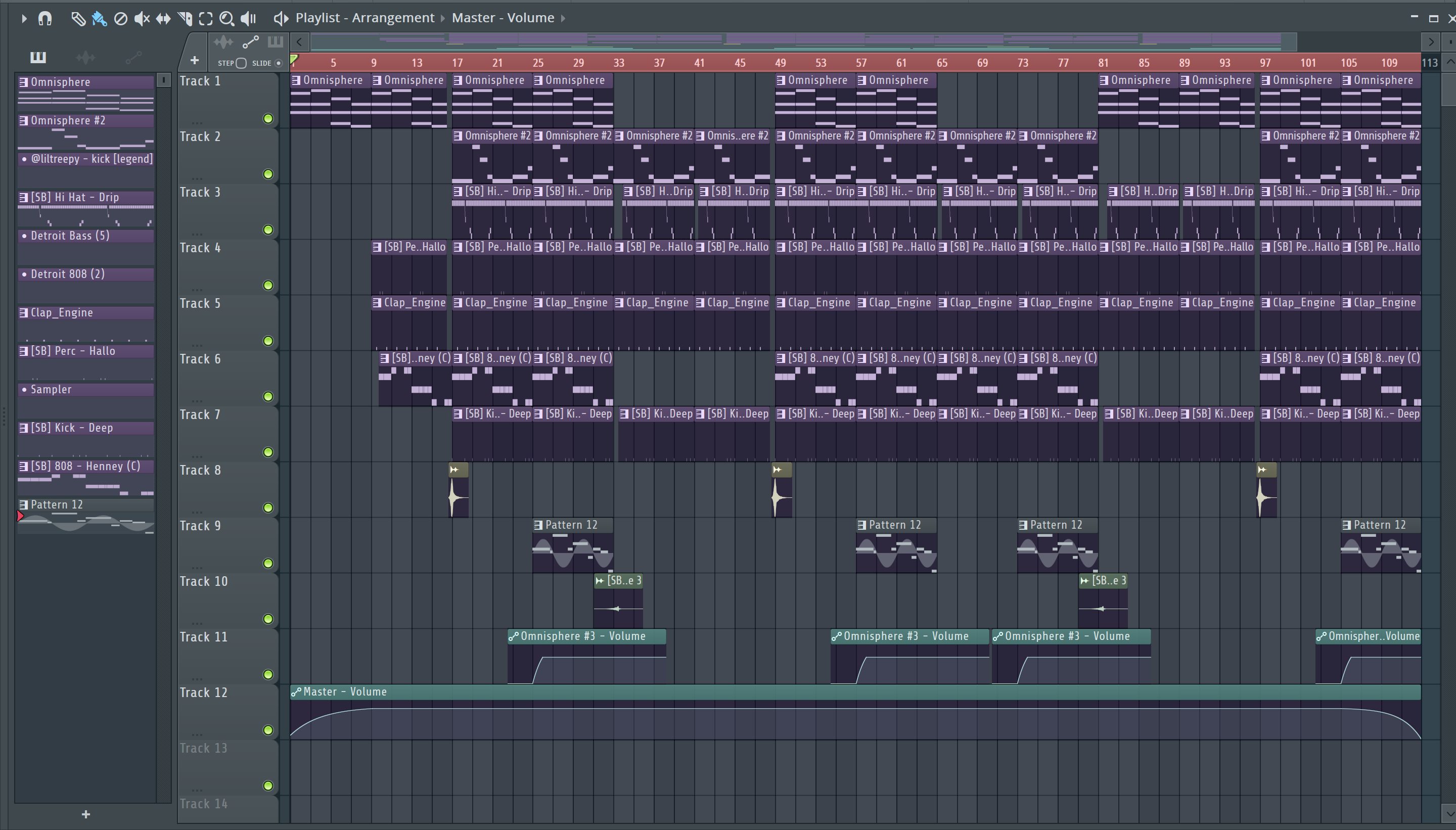Mute Track 12 with its green light
Image resolution: width=1456 pixels, height=830 pixels.
(x=268, y=730)
